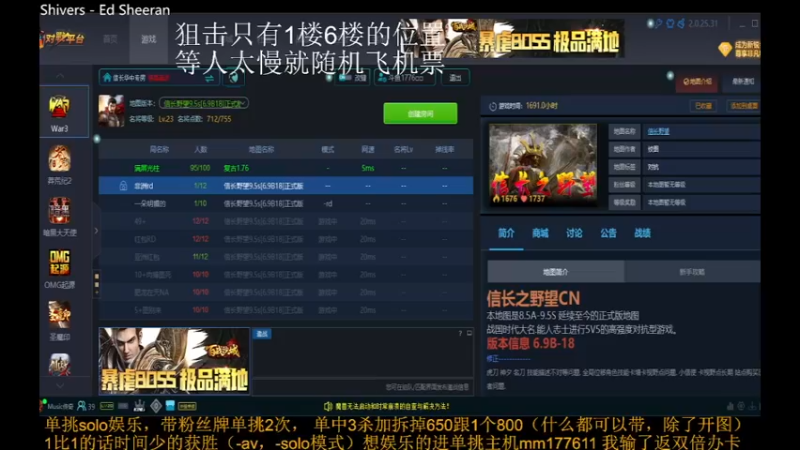800x450 pixels.
Task: Click the swap arrows icon in room bar
Action: click(209, 79)
